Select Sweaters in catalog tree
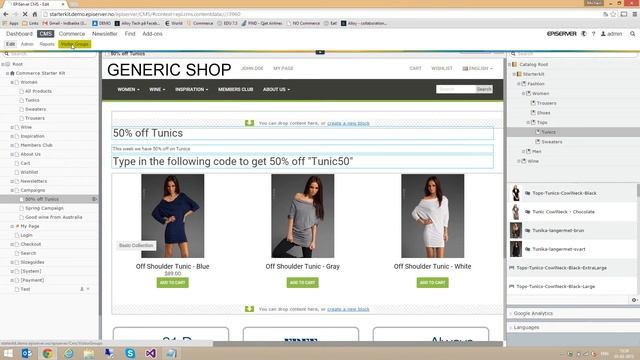The width and height of the screenshot is (640, 360). click(x=552, y=142)
